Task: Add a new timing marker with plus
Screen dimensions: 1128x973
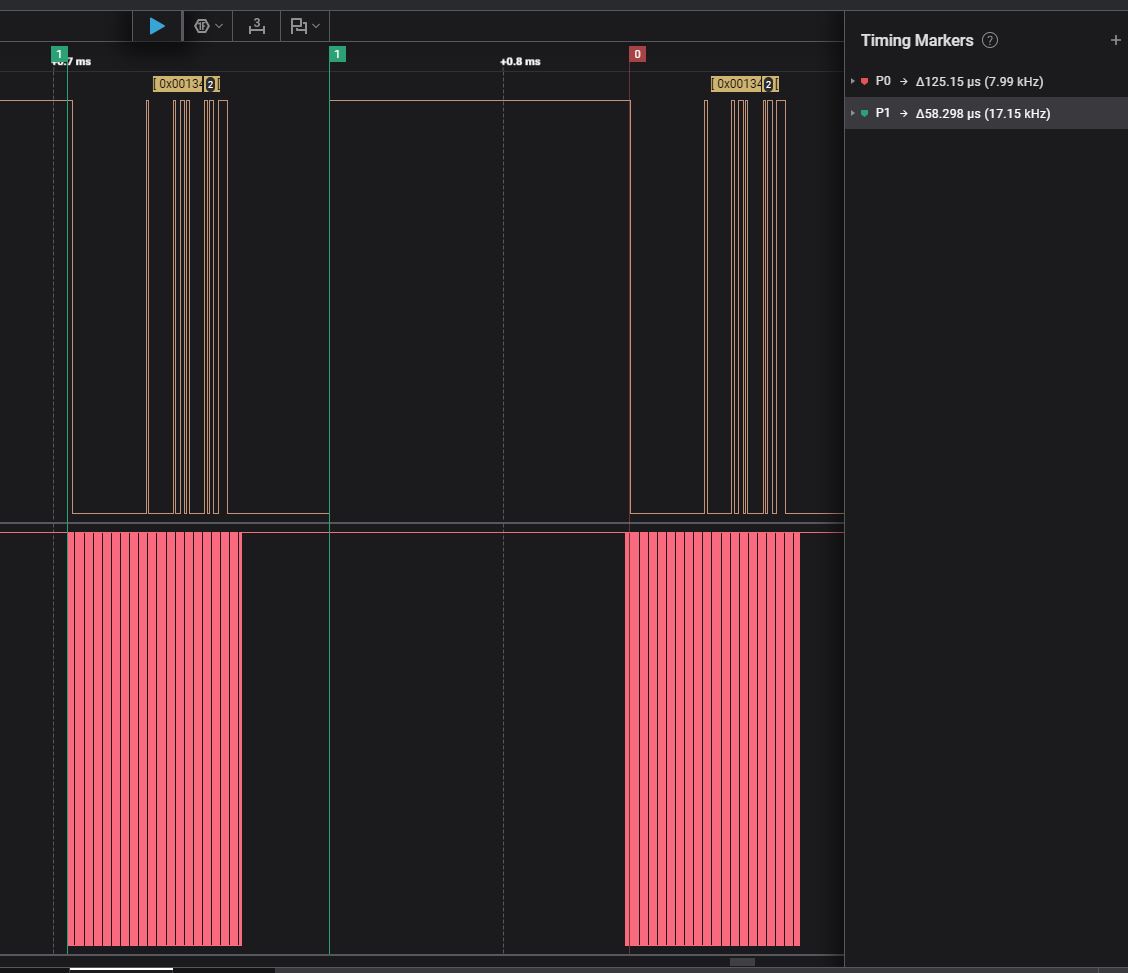Action: [1115, 40]
